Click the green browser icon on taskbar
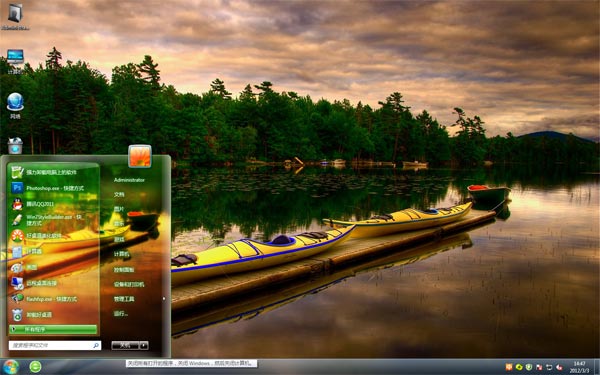This screenshot has height=375, width=600. (35, 367)
